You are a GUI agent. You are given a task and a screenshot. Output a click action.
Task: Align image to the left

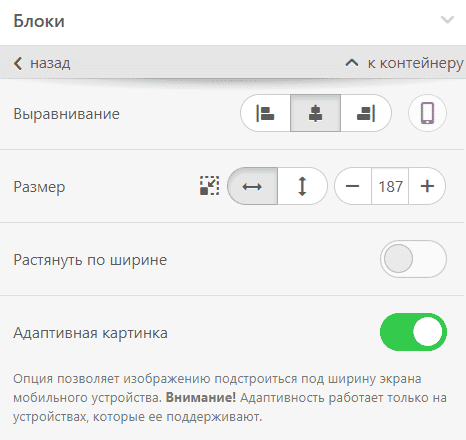pyautogui.click(x=265, y=113)
